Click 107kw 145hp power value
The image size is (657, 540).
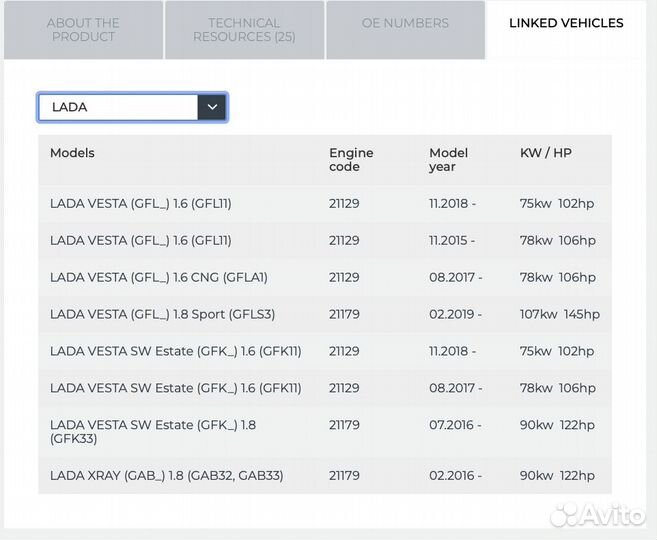560,315
